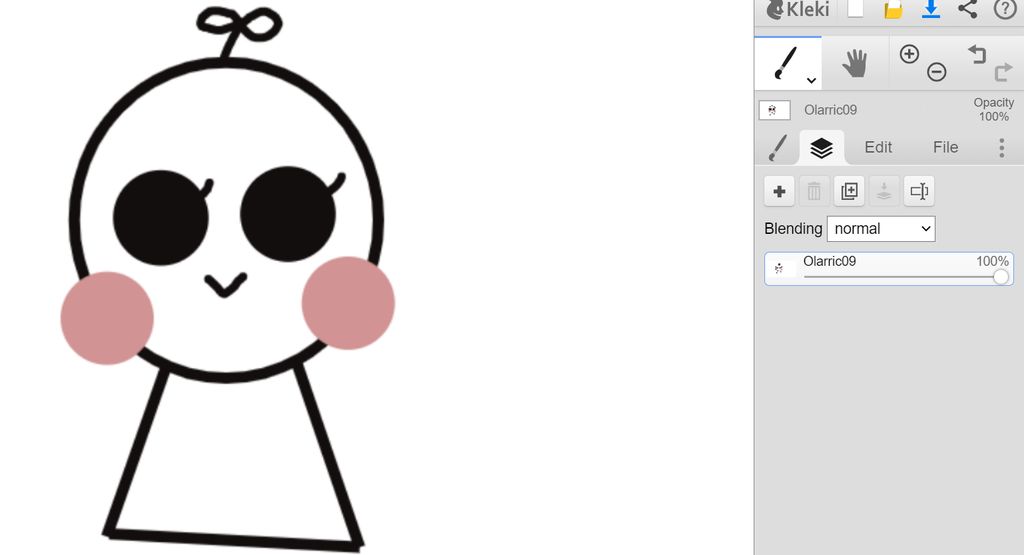The width and height of the screenshot is (1024, 555).
Task: Click the Olarric09 layer preview thumbnail at top
Action: pyautogui.click(x=775, y=110)
